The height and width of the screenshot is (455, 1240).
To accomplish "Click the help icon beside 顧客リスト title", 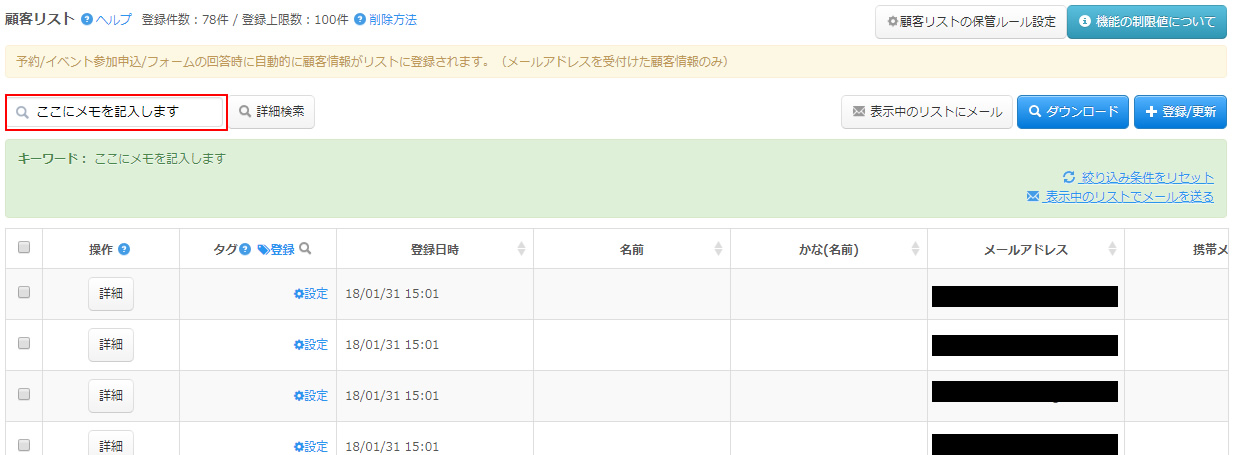I will (x=87, y=20).
